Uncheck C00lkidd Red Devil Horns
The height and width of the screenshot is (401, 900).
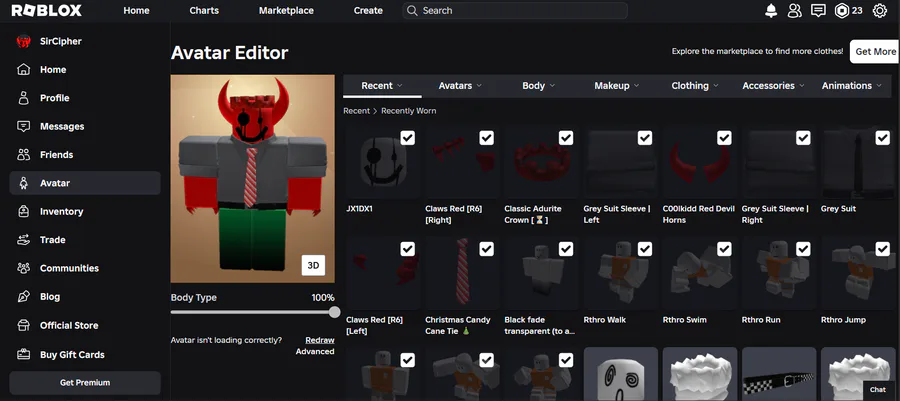(724, 138)
